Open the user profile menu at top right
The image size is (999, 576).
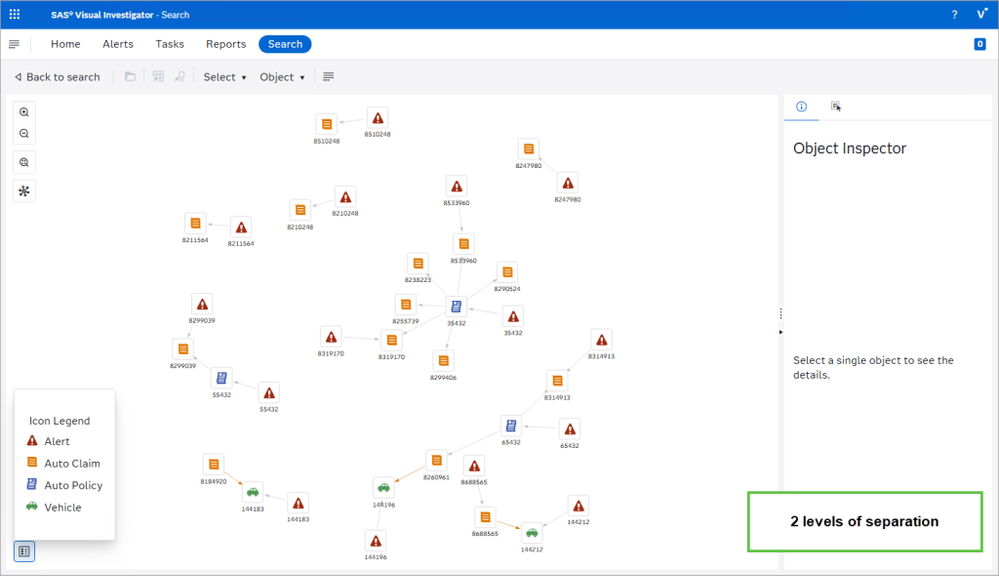982,14
